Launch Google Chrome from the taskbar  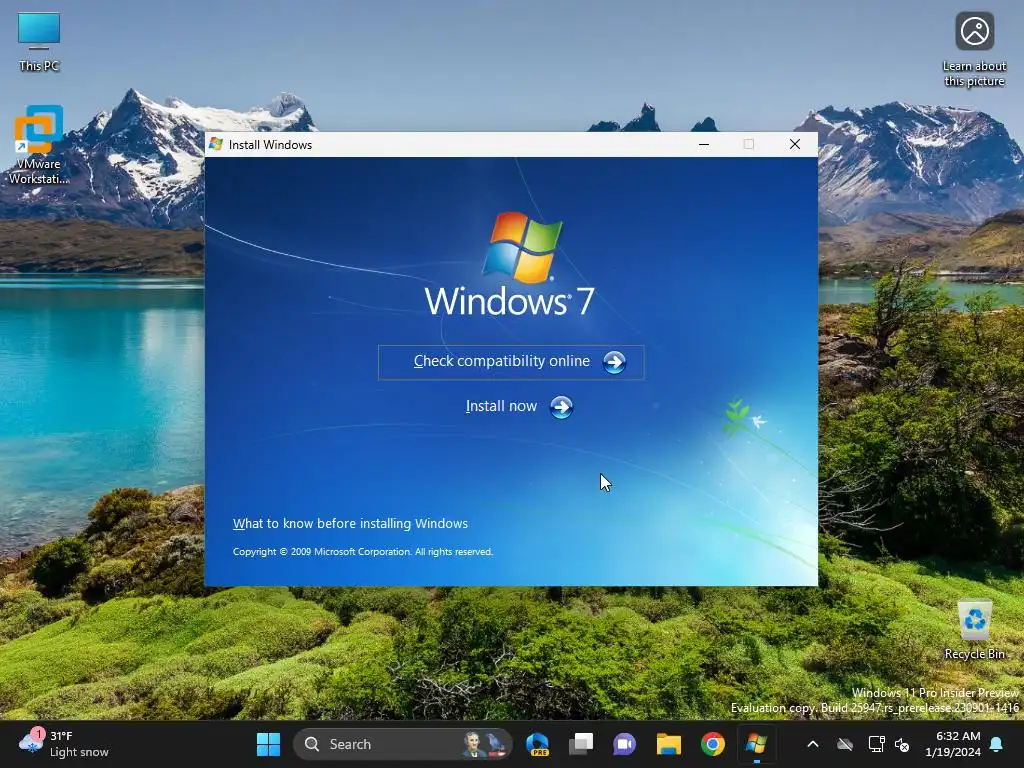[712, 744]
